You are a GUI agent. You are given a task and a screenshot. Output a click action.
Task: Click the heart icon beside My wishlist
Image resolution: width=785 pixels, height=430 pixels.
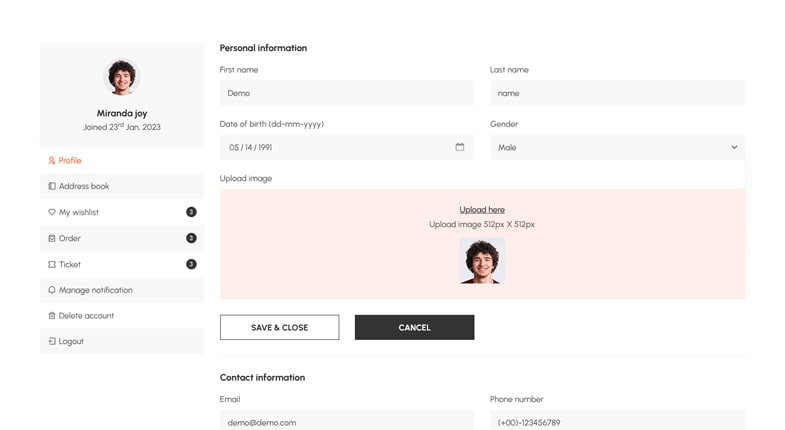52,212
